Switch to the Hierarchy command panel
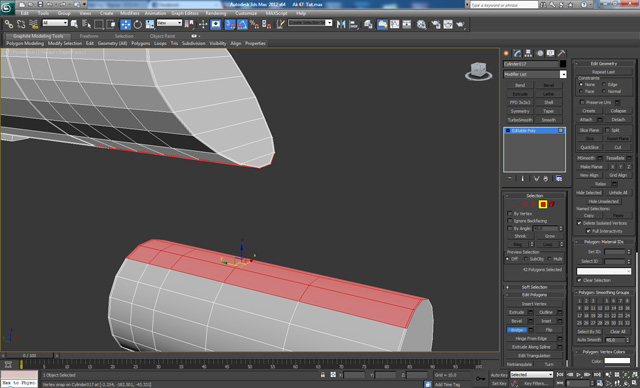The height and width of the screenshot is (388, 640). click(x=529, y=53)
